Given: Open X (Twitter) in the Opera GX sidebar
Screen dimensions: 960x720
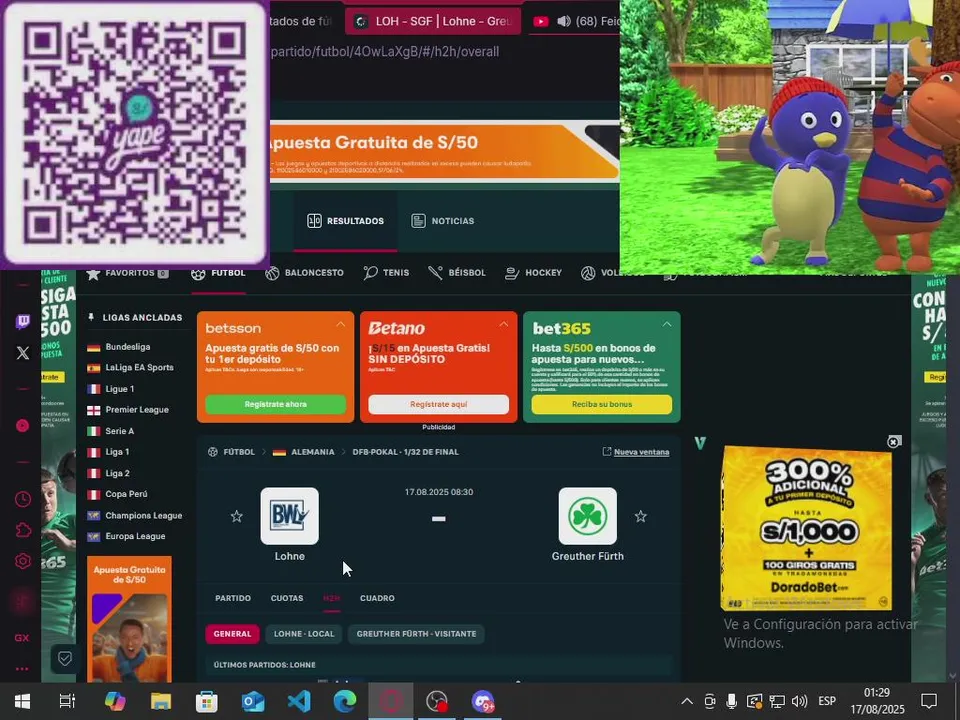Looking at the screenshot, I should click(23, 353).
